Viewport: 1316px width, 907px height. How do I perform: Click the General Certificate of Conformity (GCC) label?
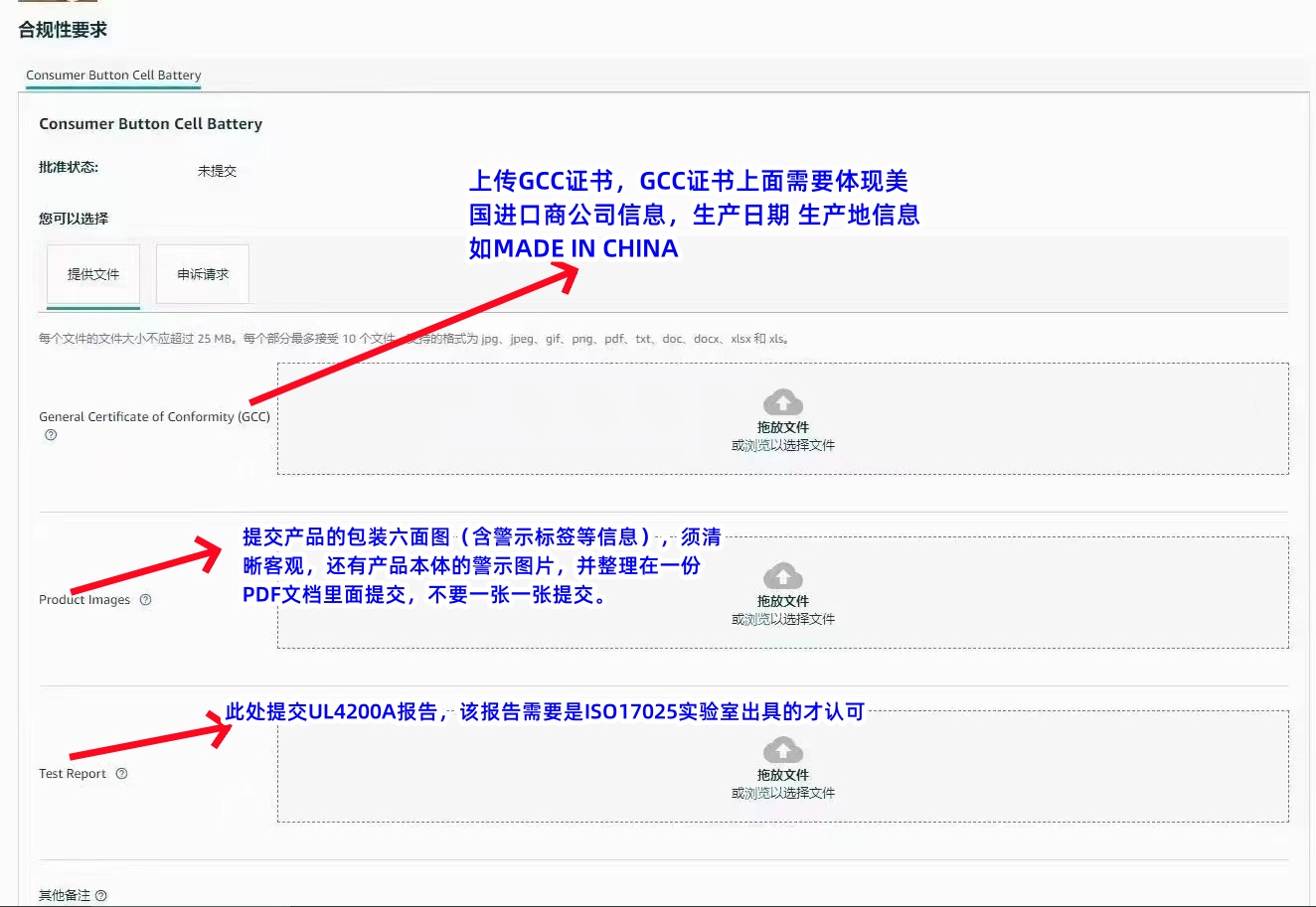tap(154, 417)
